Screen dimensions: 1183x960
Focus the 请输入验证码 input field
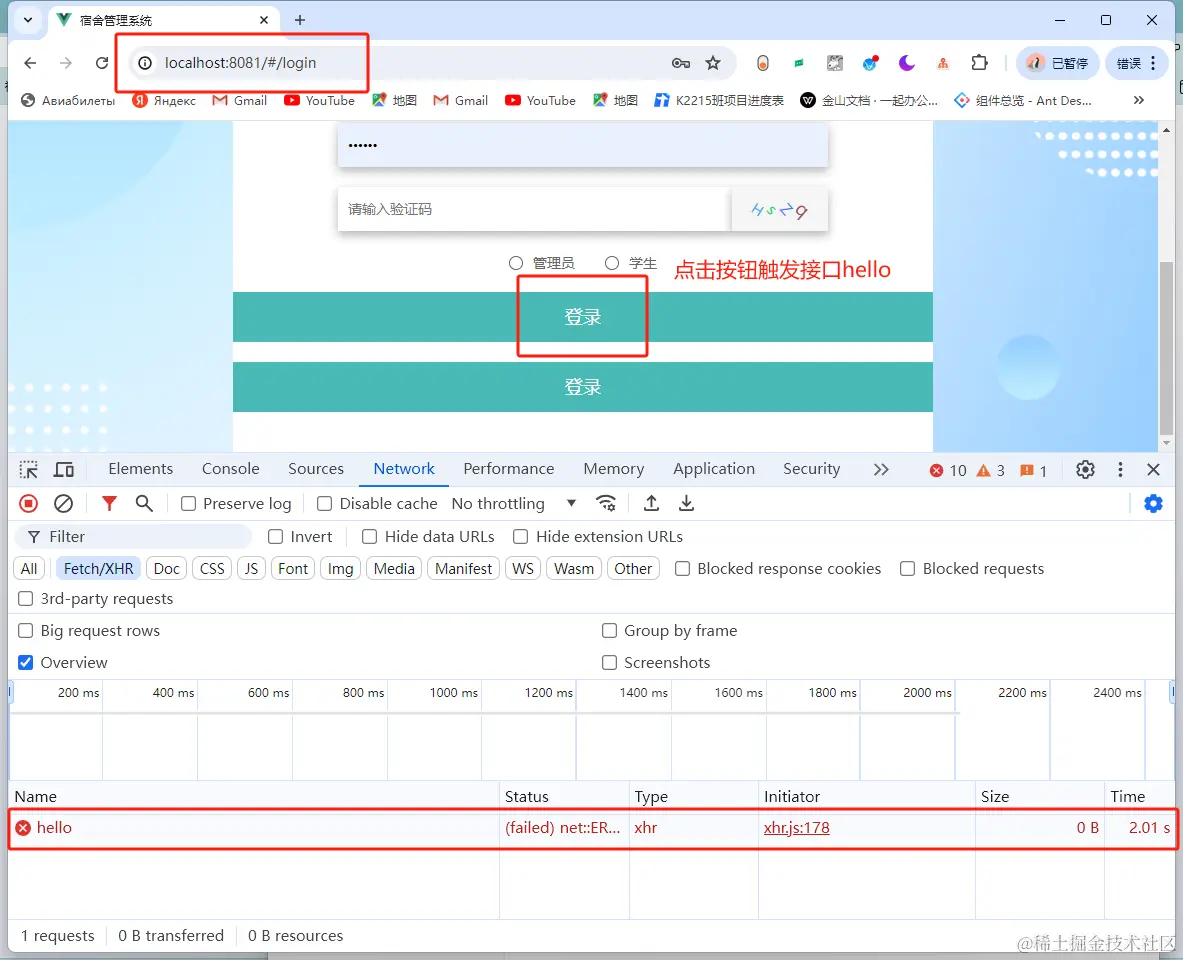click(534, 210)
